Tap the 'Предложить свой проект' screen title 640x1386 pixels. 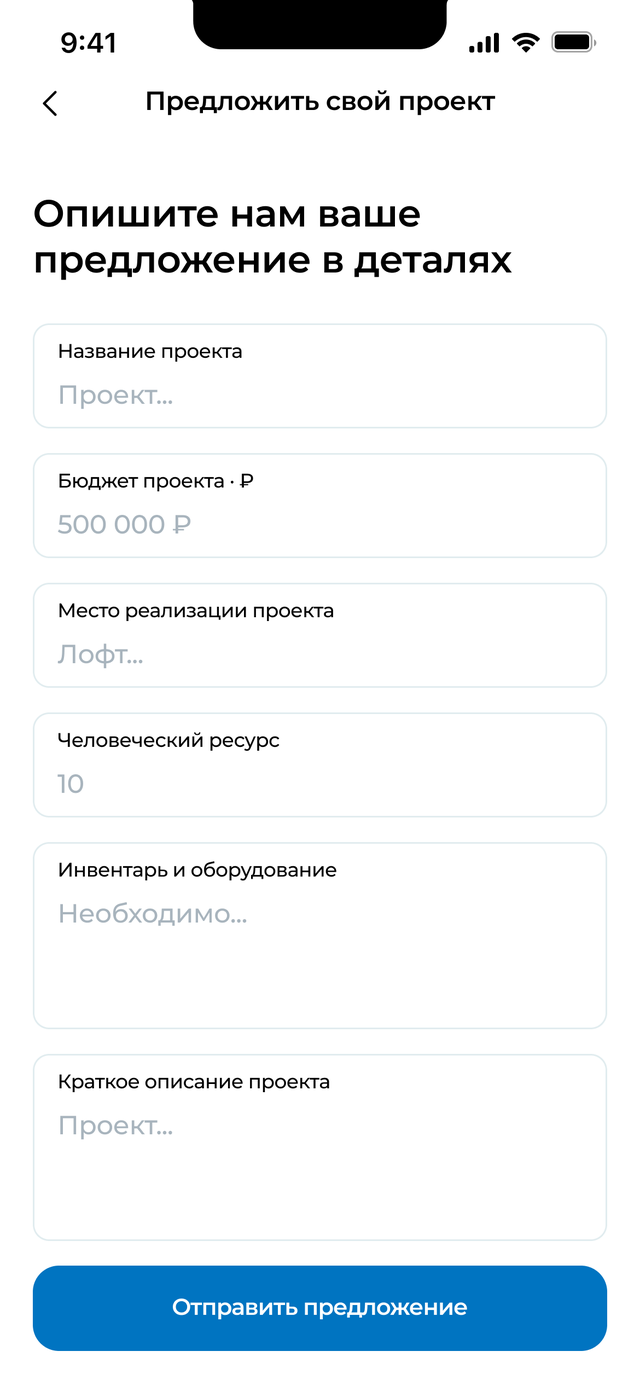tap(320, 102)
